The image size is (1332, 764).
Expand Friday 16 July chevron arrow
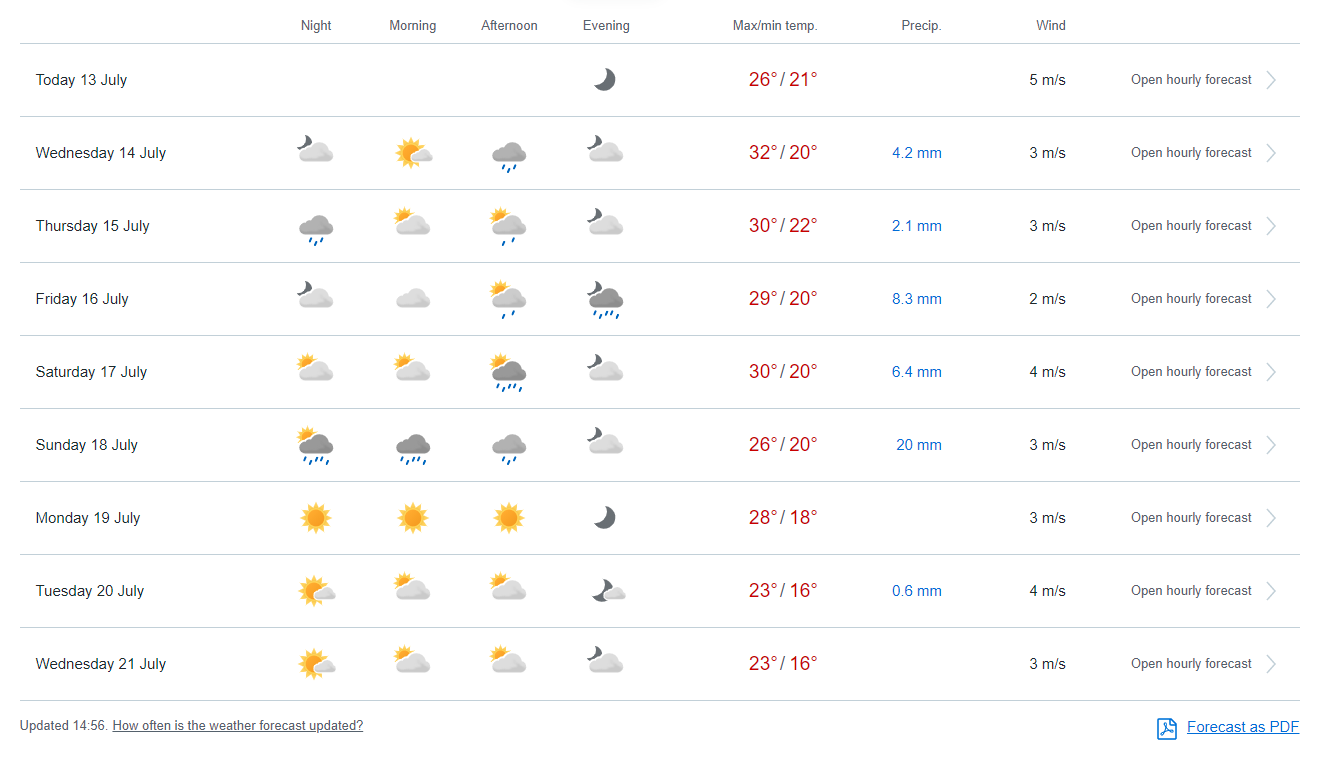pyautogui.click(x=1271, y=299)
